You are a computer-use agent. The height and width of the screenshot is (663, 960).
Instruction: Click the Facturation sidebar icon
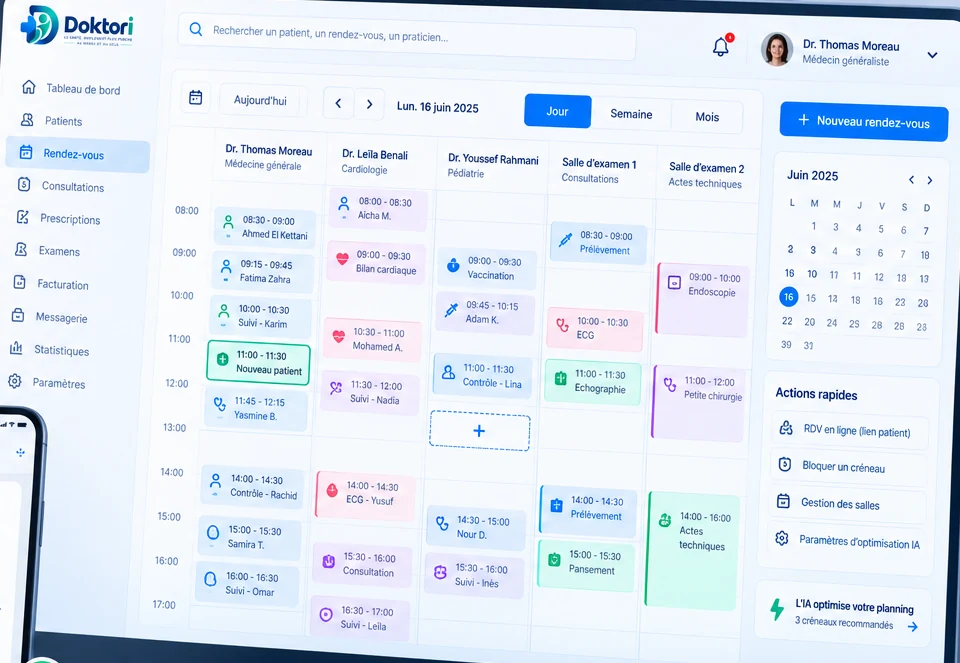[x=20, y=282]
